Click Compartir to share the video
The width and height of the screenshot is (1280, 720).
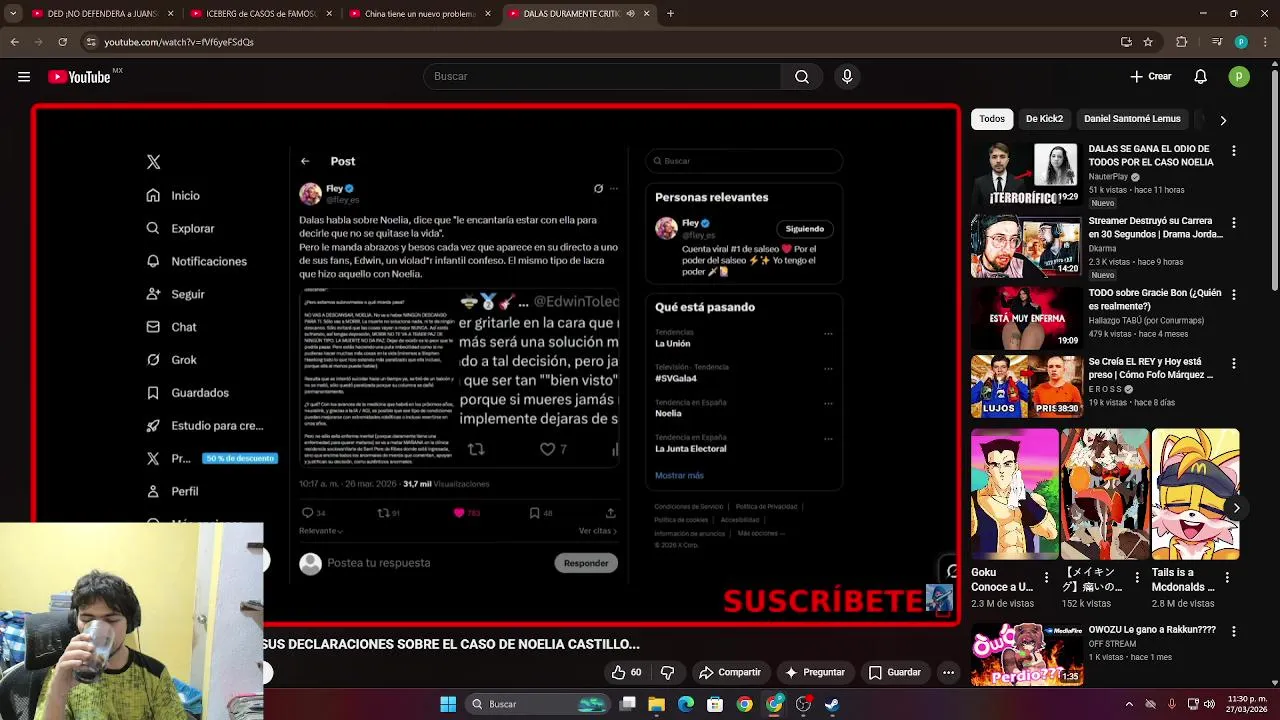coord(730,673)
